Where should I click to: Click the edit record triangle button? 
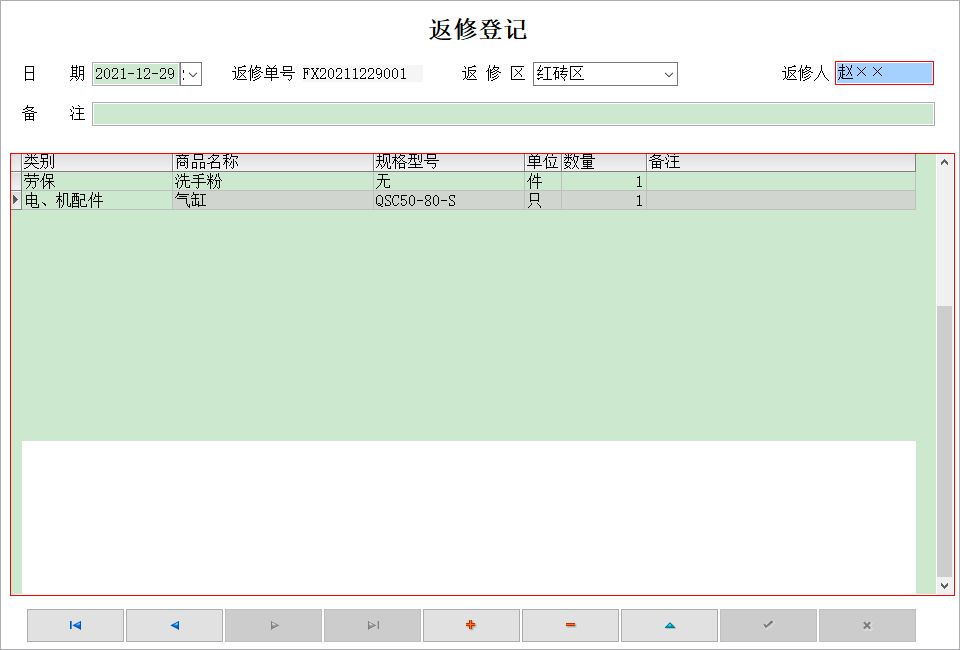coord(669,625)
